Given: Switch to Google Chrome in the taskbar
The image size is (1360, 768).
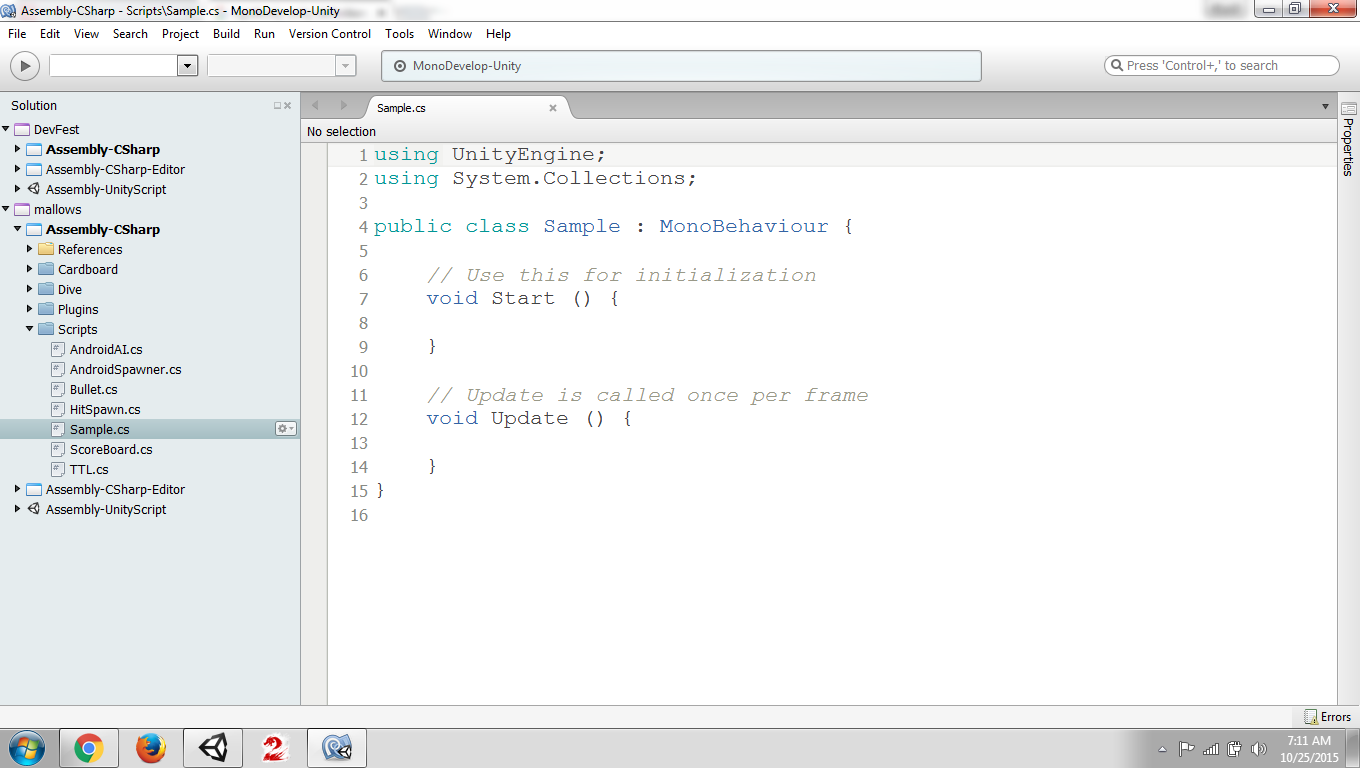Looking at the screenshot, I should [x=89, y=748].
